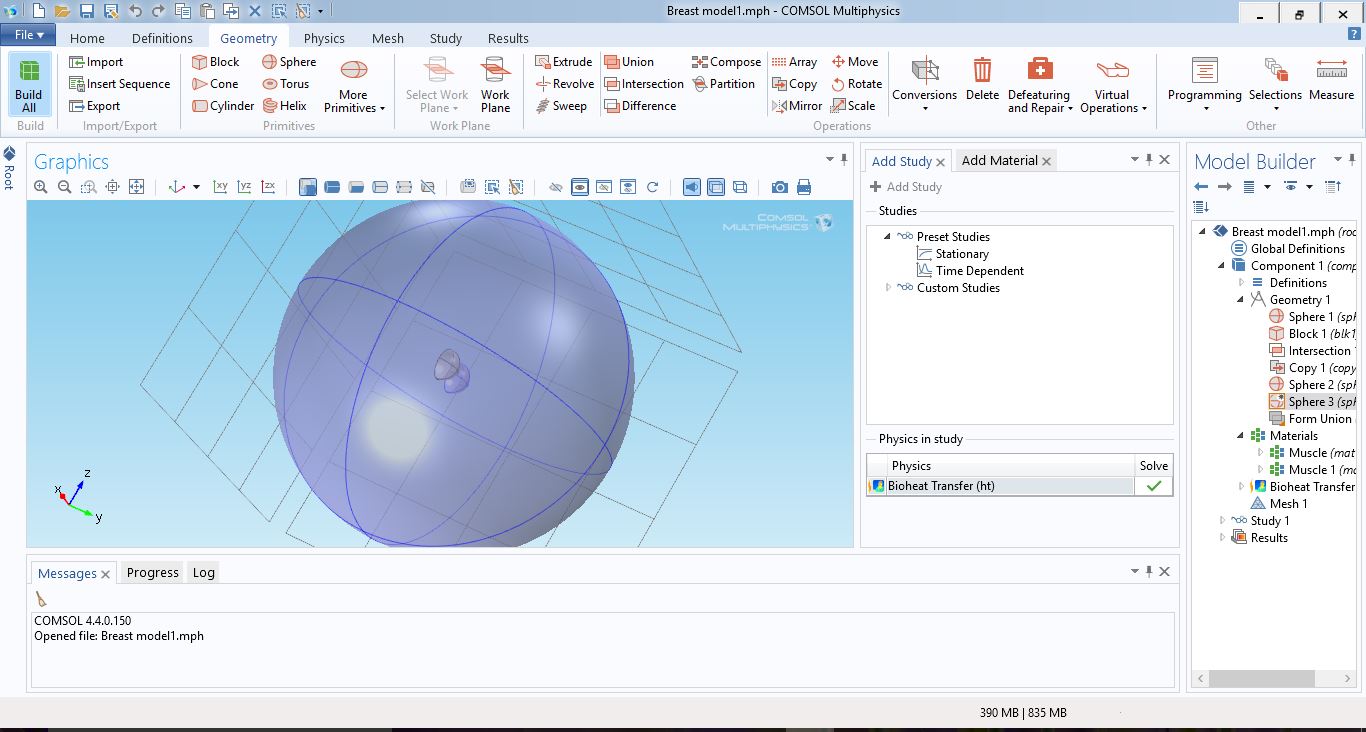
Task: Expand the Custom Studies node
Action: click(x=888, y=288)
